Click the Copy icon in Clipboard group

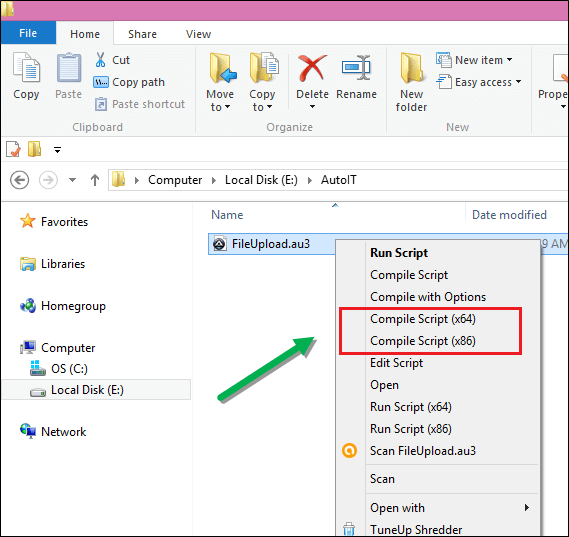pos(26,67)
